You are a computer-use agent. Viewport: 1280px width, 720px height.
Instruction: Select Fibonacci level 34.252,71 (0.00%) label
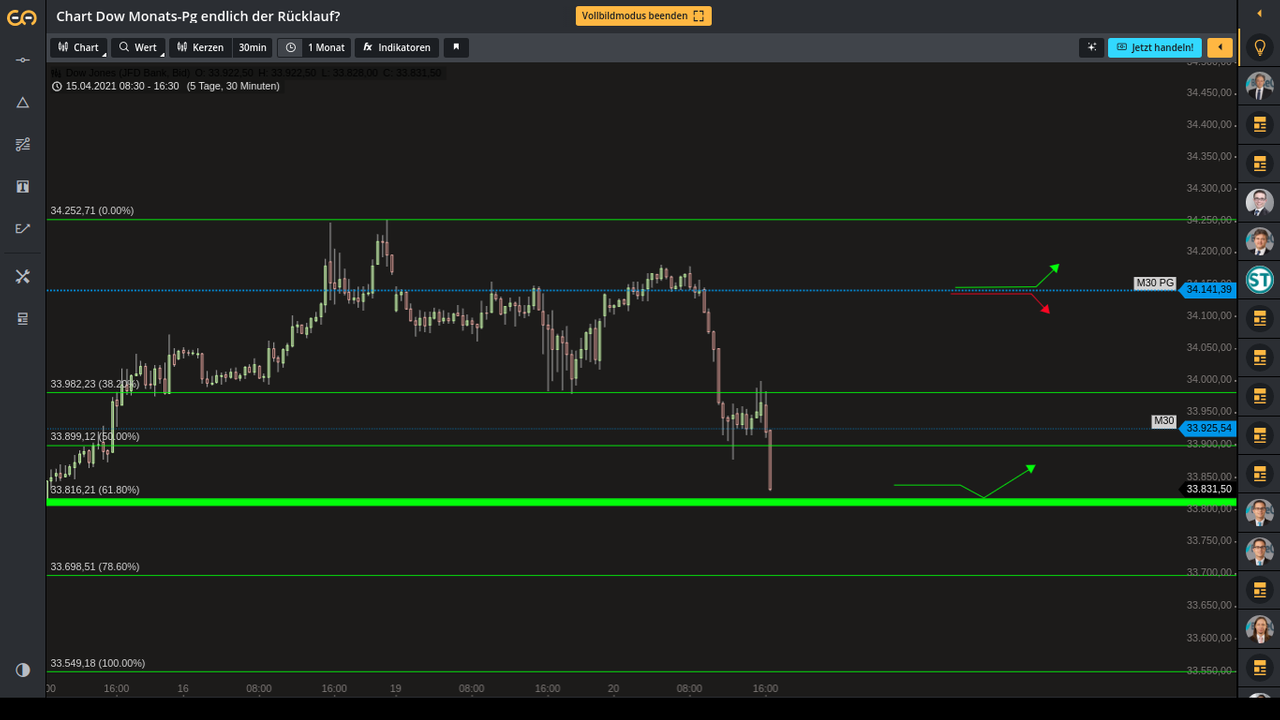92,211
